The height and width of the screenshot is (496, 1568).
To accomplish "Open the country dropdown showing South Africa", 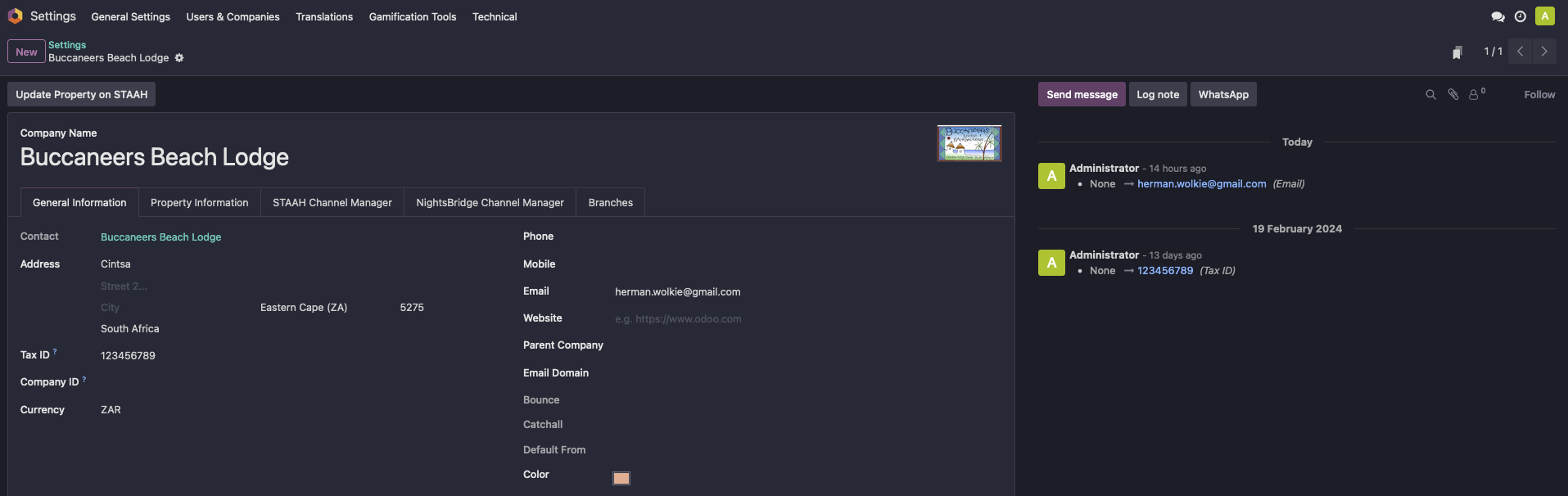I will point(302,329).
